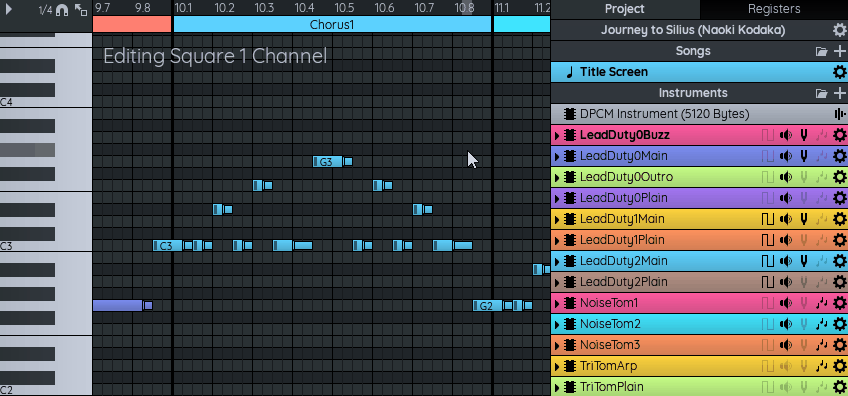
Task: Edit volume envelope of LeadDuty0Buzz
Action: 786,135
